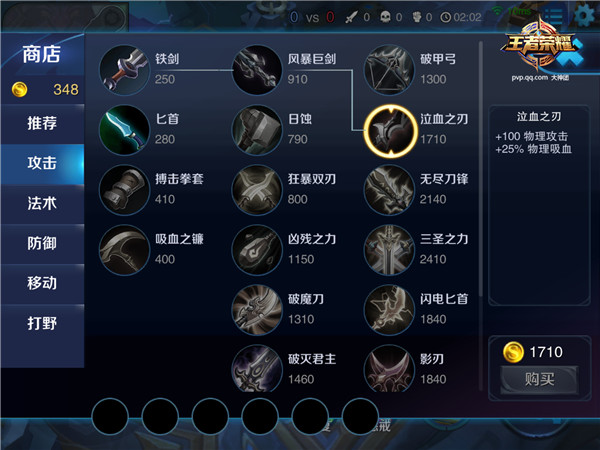Image resolution: width=600 pixels, height=450 pixels.
Task: Pick the 搏击拳套 glove item
Action: pos(124,190)
